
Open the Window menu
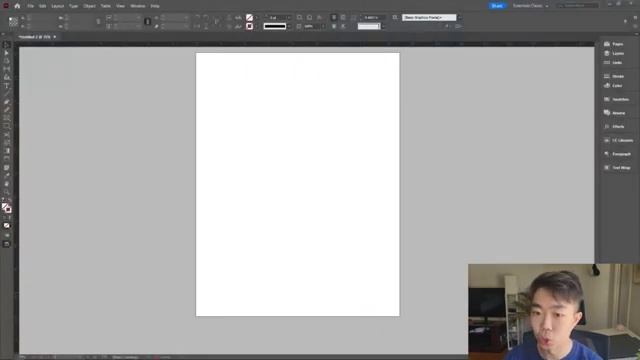(x=138, y=6)
